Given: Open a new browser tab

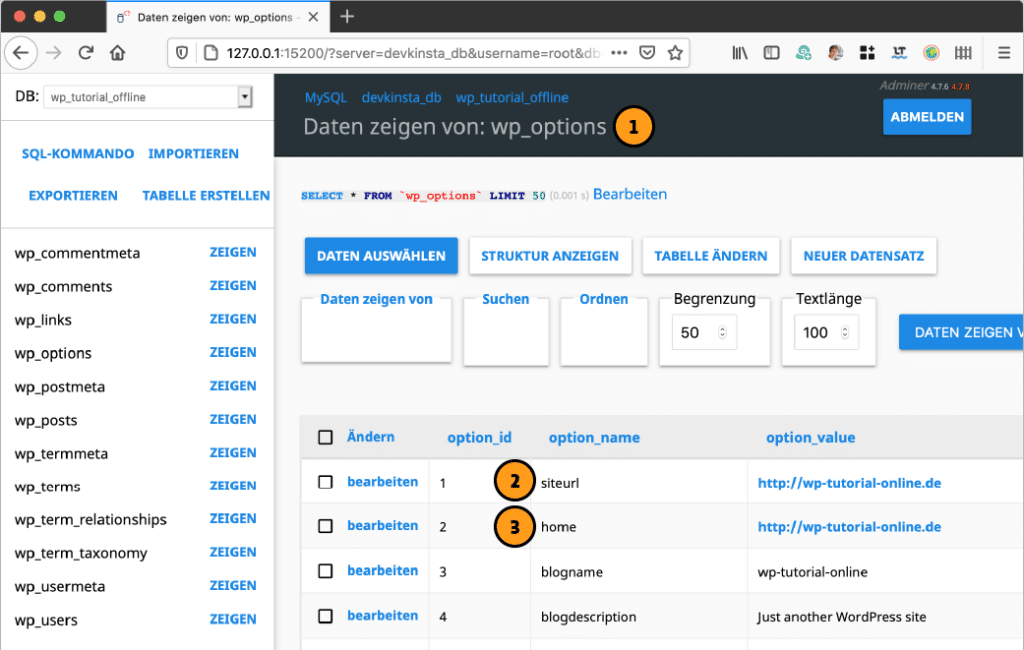Looking at the screenshot, I should (347, 17).
